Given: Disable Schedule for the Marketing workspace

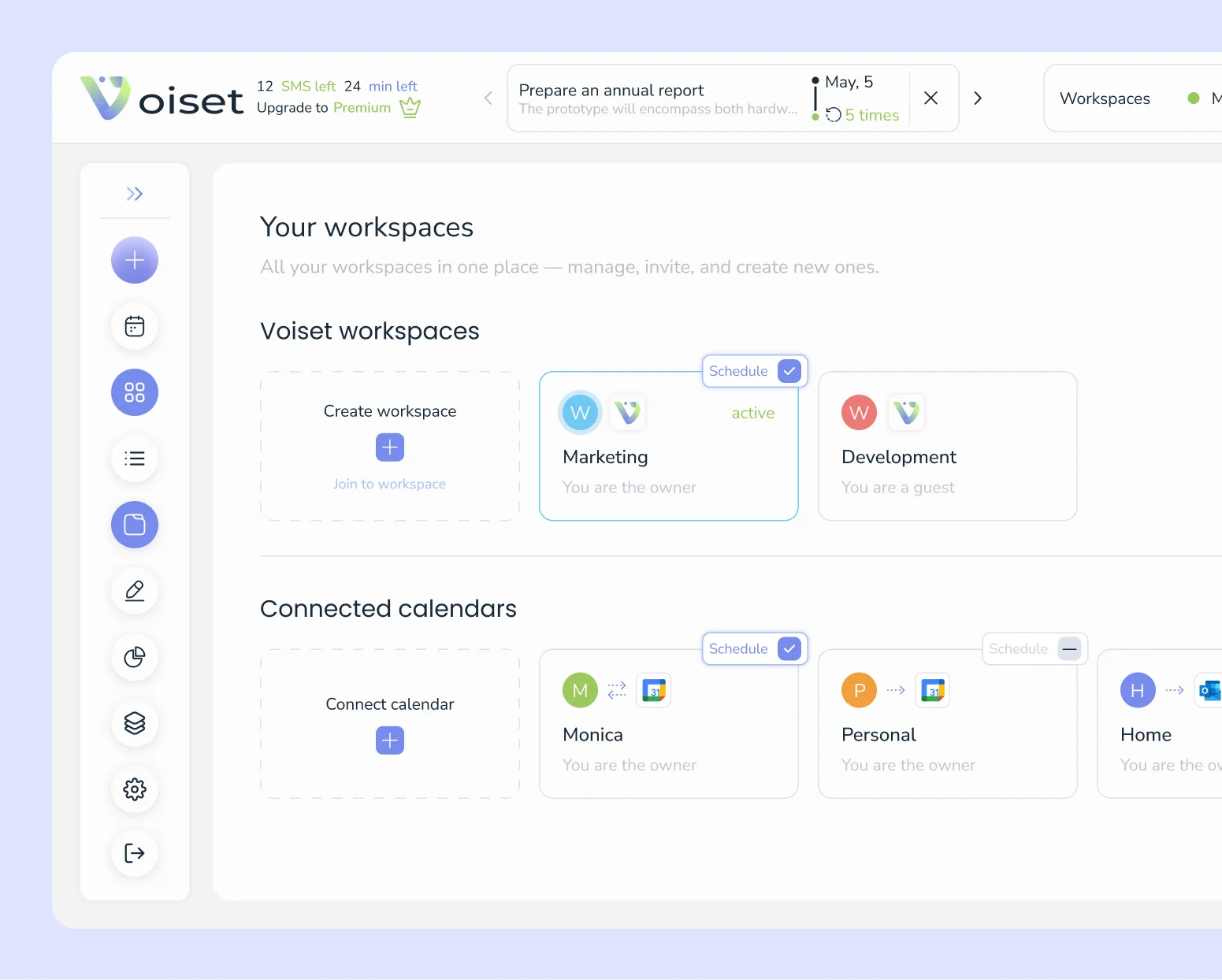Looking at the screenshot, I should tap(789, 371).
